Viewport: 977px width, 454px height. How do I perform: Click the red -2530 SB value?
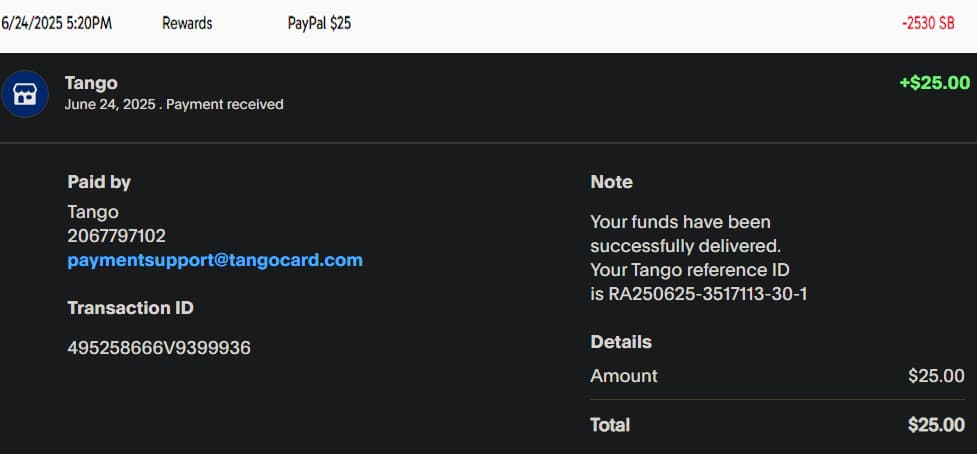pyautogui.click(x=928, y=23)
